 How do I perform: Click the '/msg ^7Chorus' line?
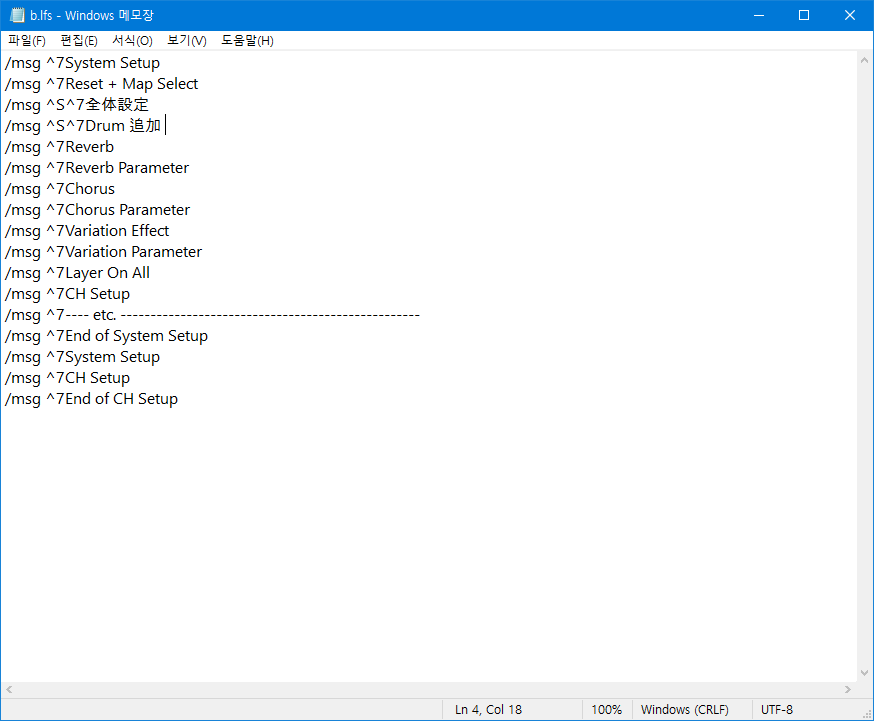click(60, 189)
